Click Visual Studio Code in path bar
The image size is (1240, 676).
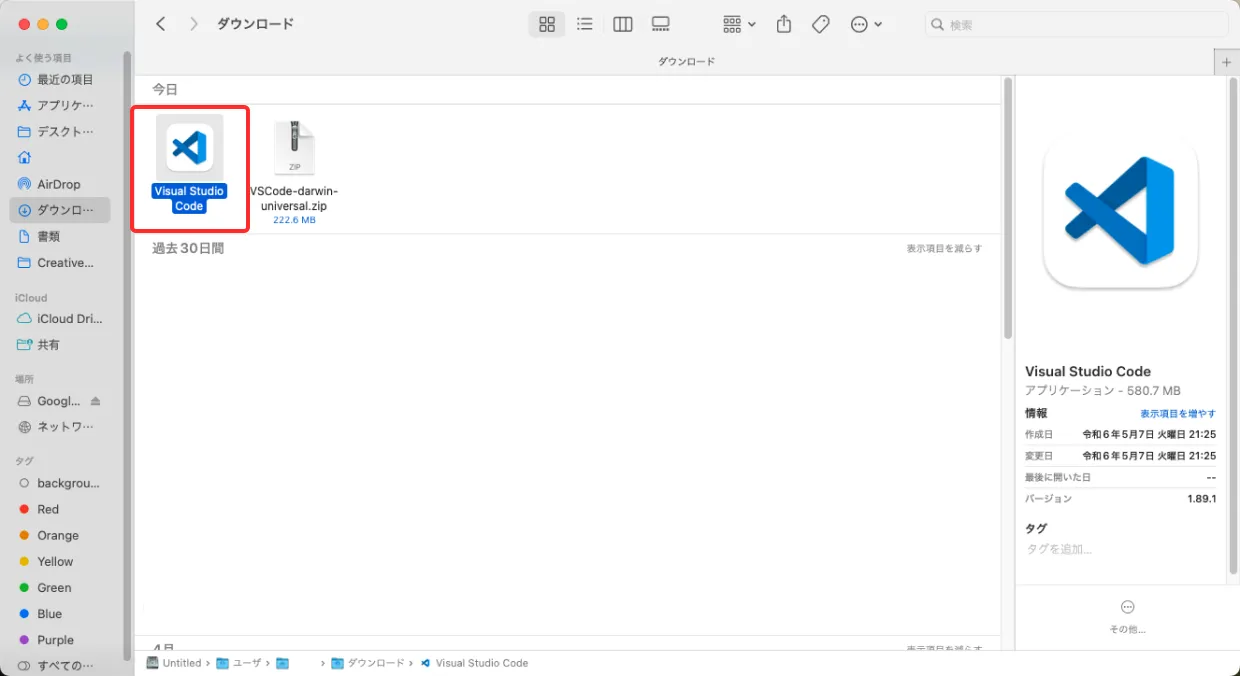[474, 663]
